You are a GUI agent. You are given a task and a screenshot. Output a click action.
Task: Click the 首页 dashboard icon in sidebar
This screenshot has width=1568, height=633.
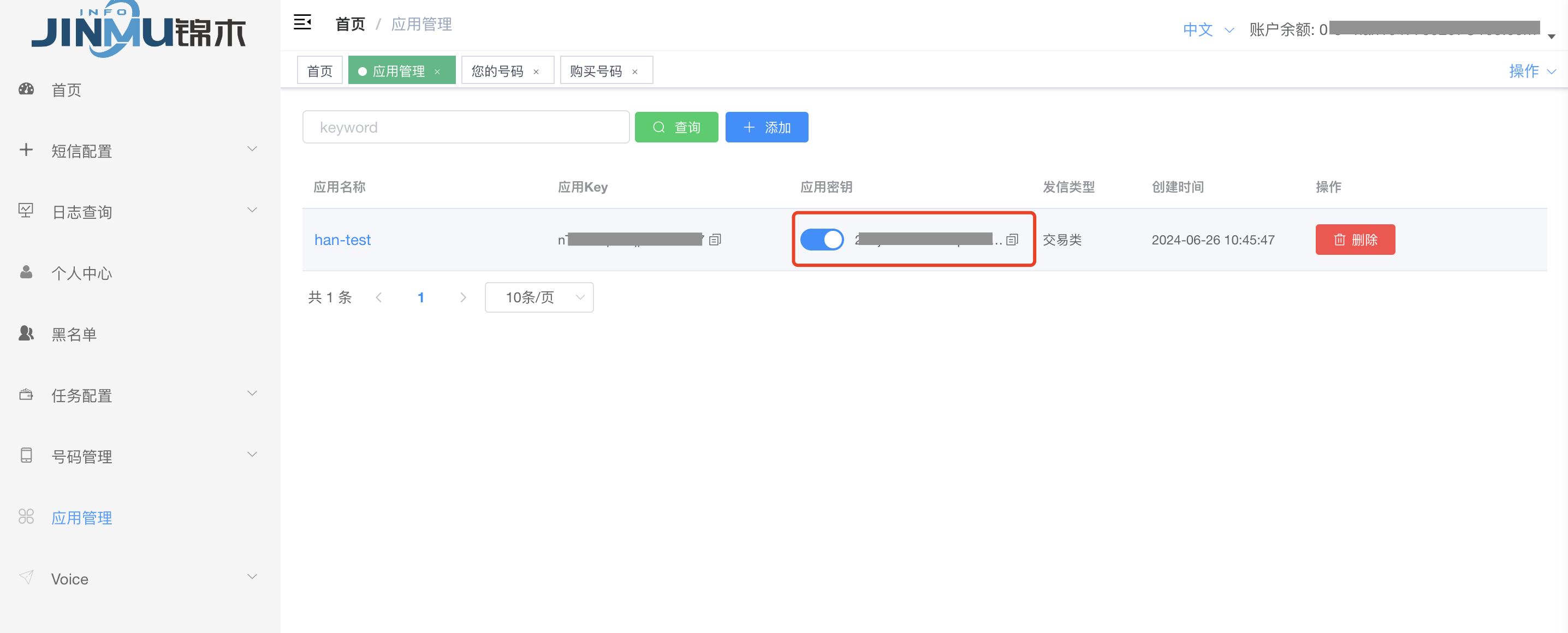pos(26,89)
